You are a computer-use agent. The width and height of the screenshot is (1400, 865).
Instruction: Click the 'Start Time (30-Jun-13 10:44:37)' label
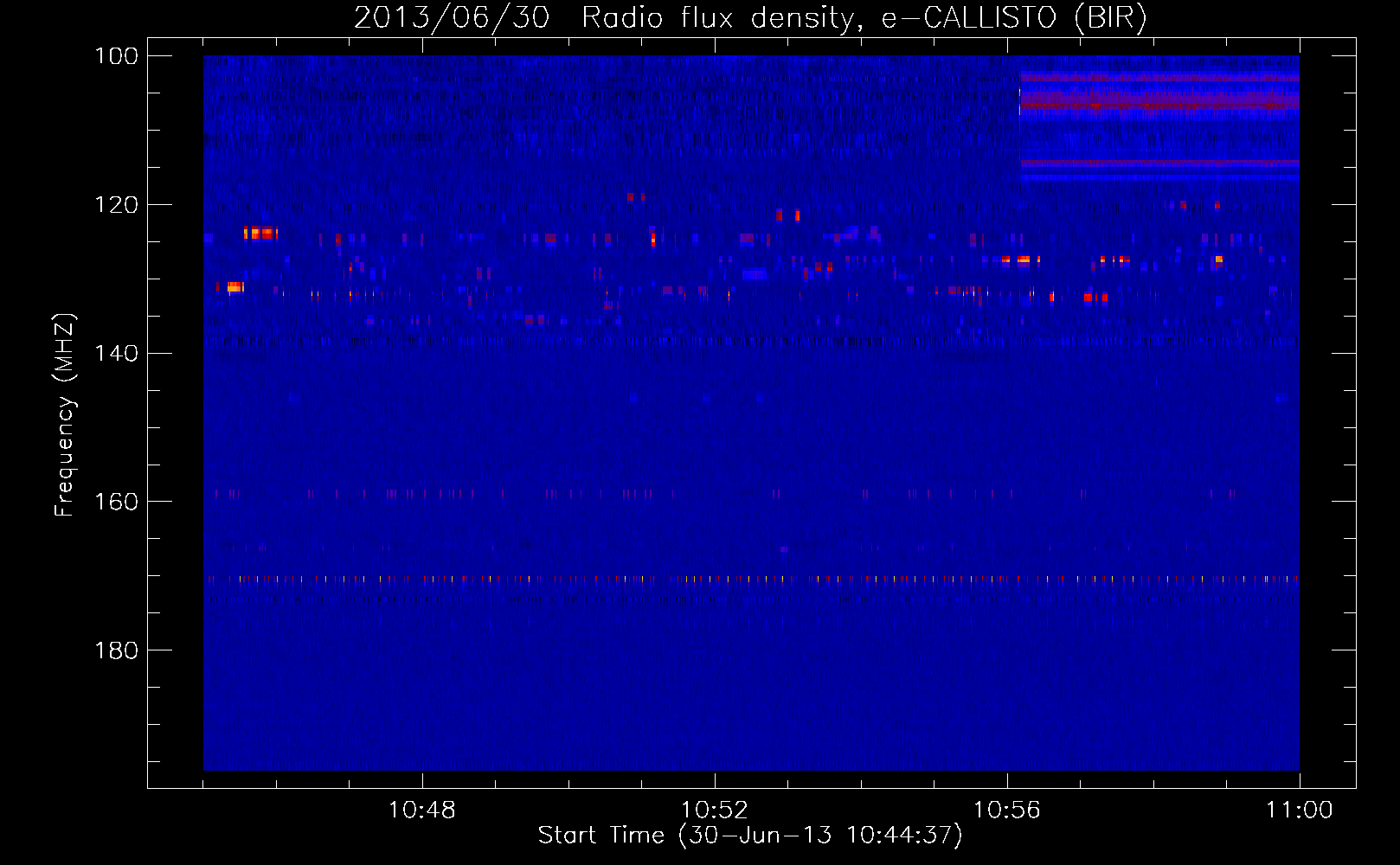click(750, 836)
